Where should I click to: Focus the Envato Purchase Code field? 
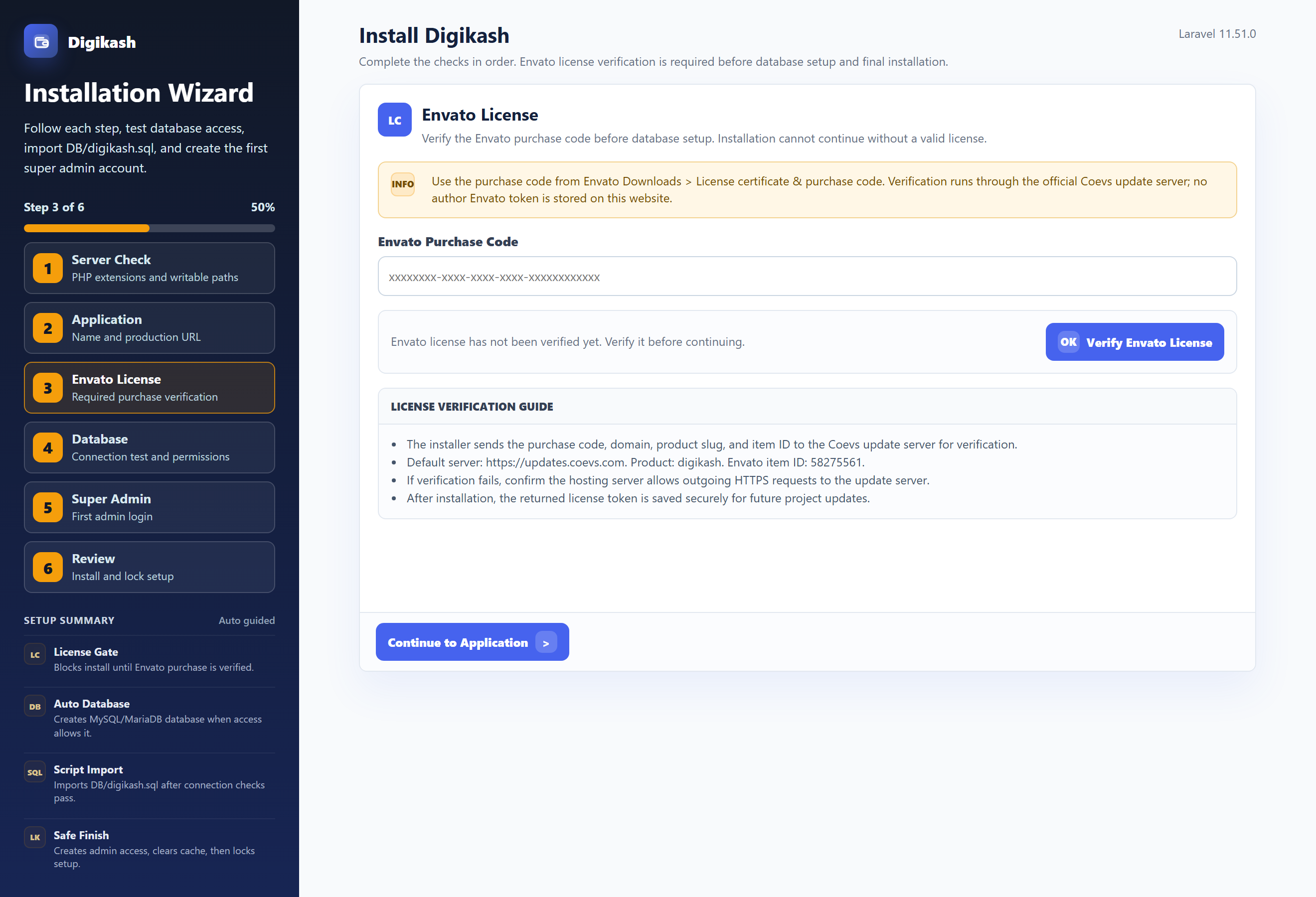click(x=807, y=277)
